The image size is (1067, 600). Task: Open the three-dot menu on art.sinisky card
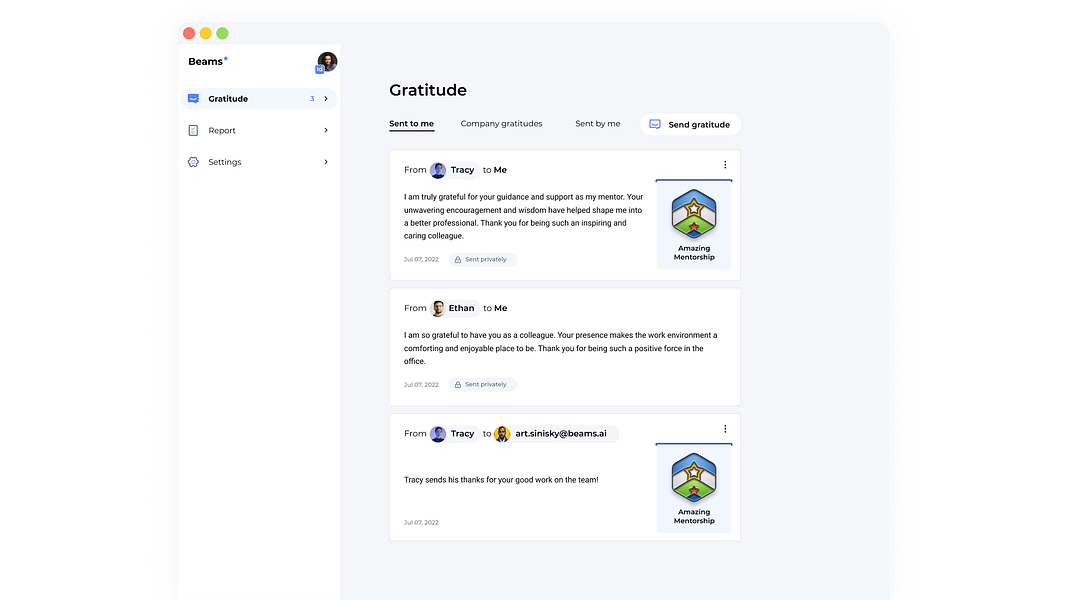[x=725, y=429]
